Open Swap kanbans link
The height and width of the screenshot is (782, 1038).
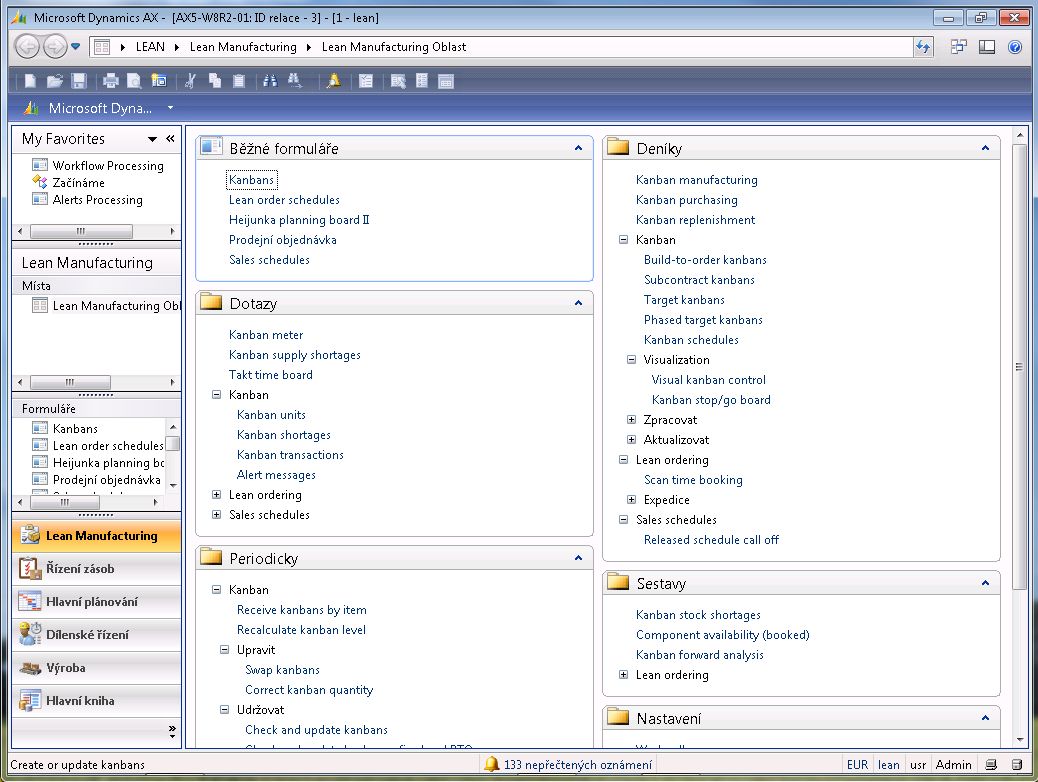(x=282, y=669)
